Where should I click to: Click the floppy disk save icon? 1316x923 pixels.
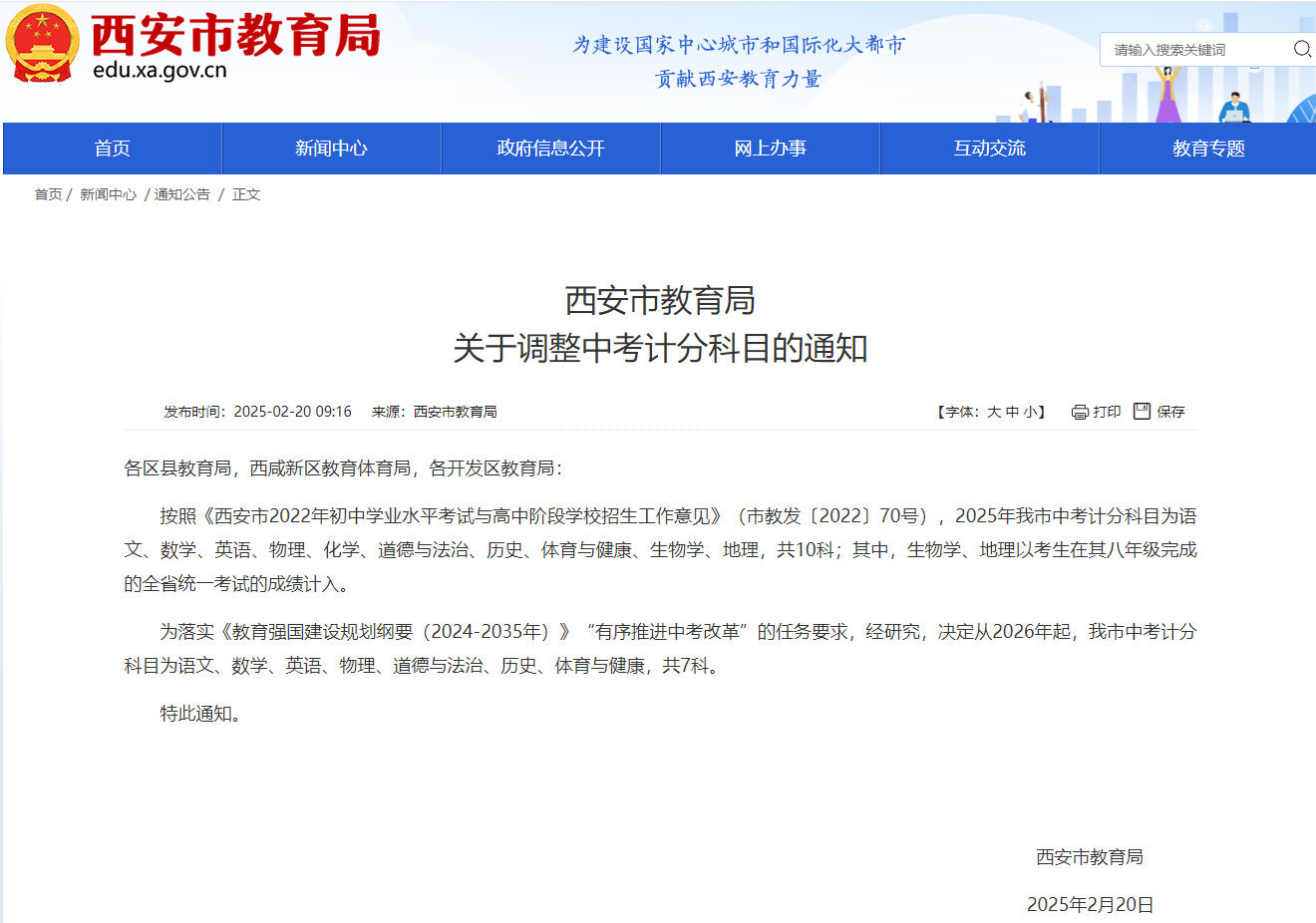(1143, 411)
